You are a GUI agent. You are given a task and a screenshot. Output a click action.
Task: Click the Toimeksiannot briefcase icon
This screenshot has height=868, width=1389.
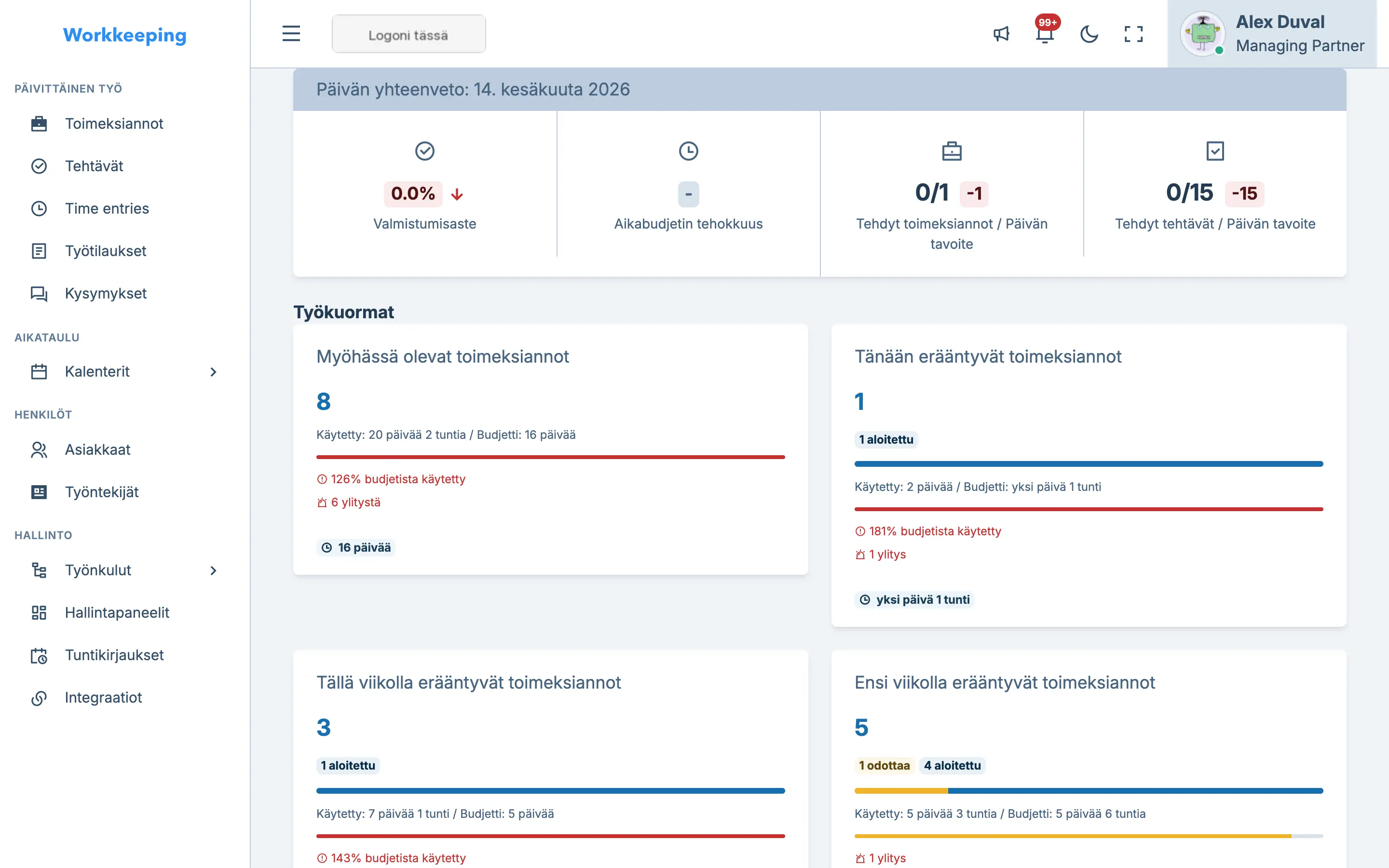tap(39, 123)
